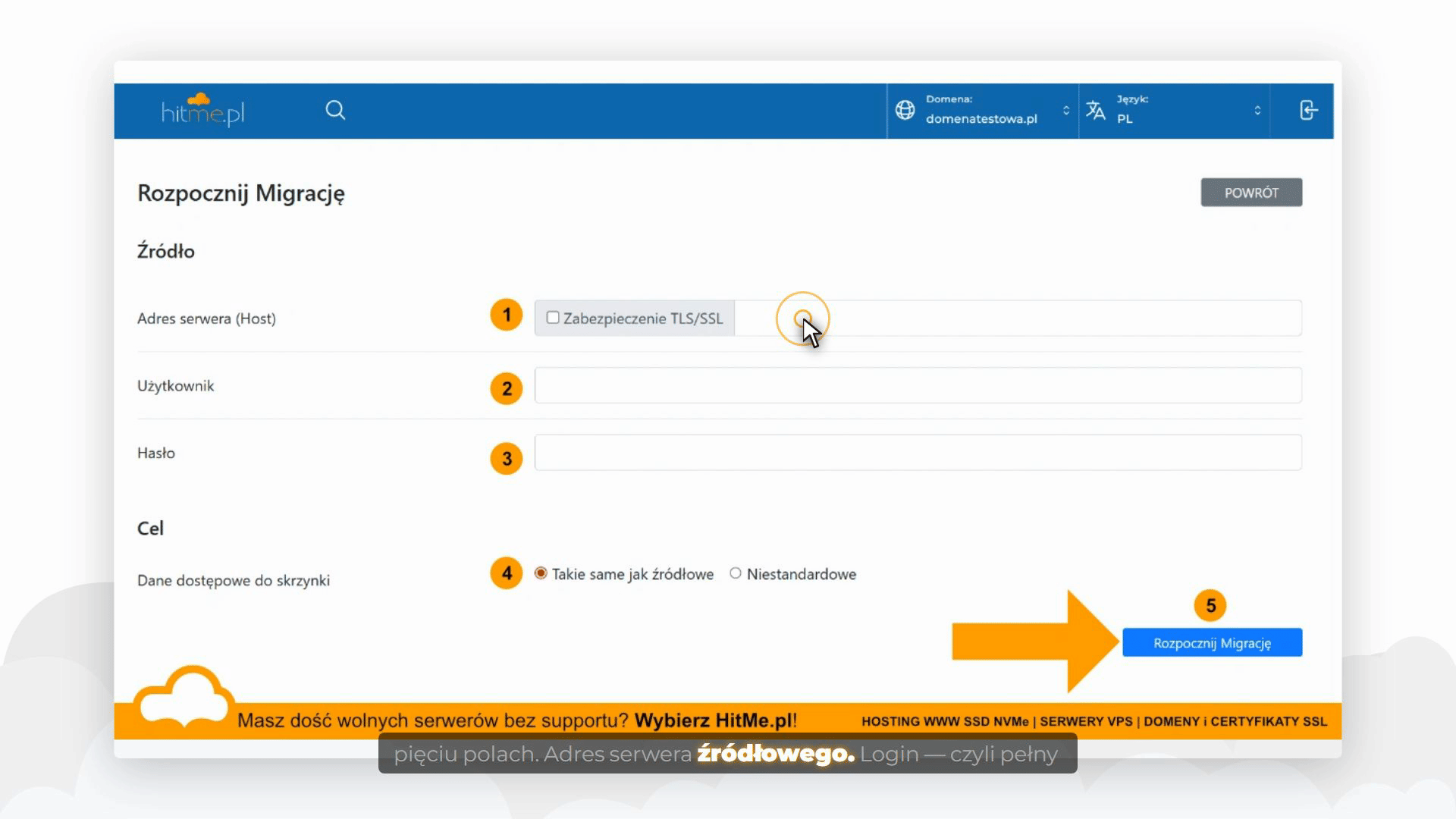Click the Użytkownik label
Image resolution: width=1456 pixels, height=819 pixels.
[175, 386]
